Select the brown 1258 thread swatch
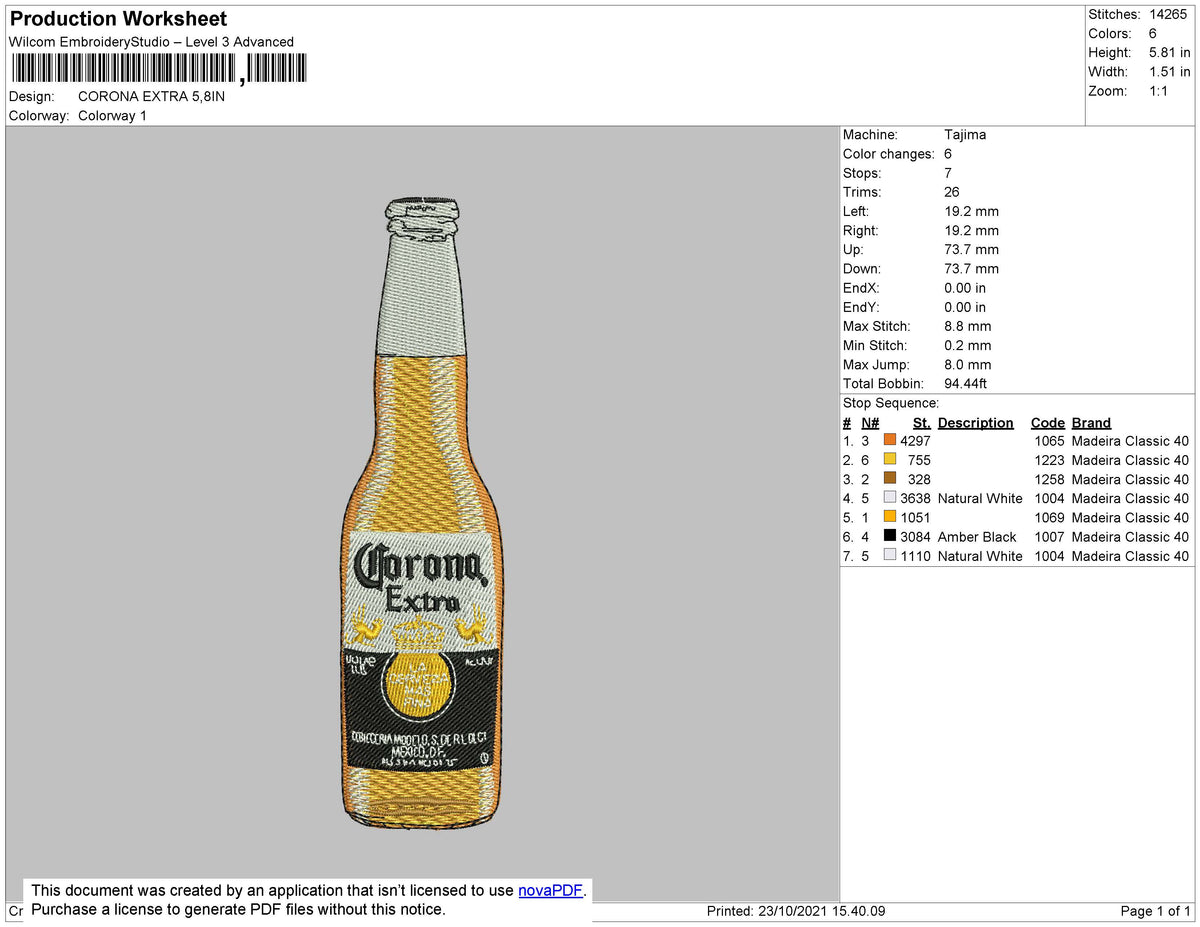 (x=889, y=479)
